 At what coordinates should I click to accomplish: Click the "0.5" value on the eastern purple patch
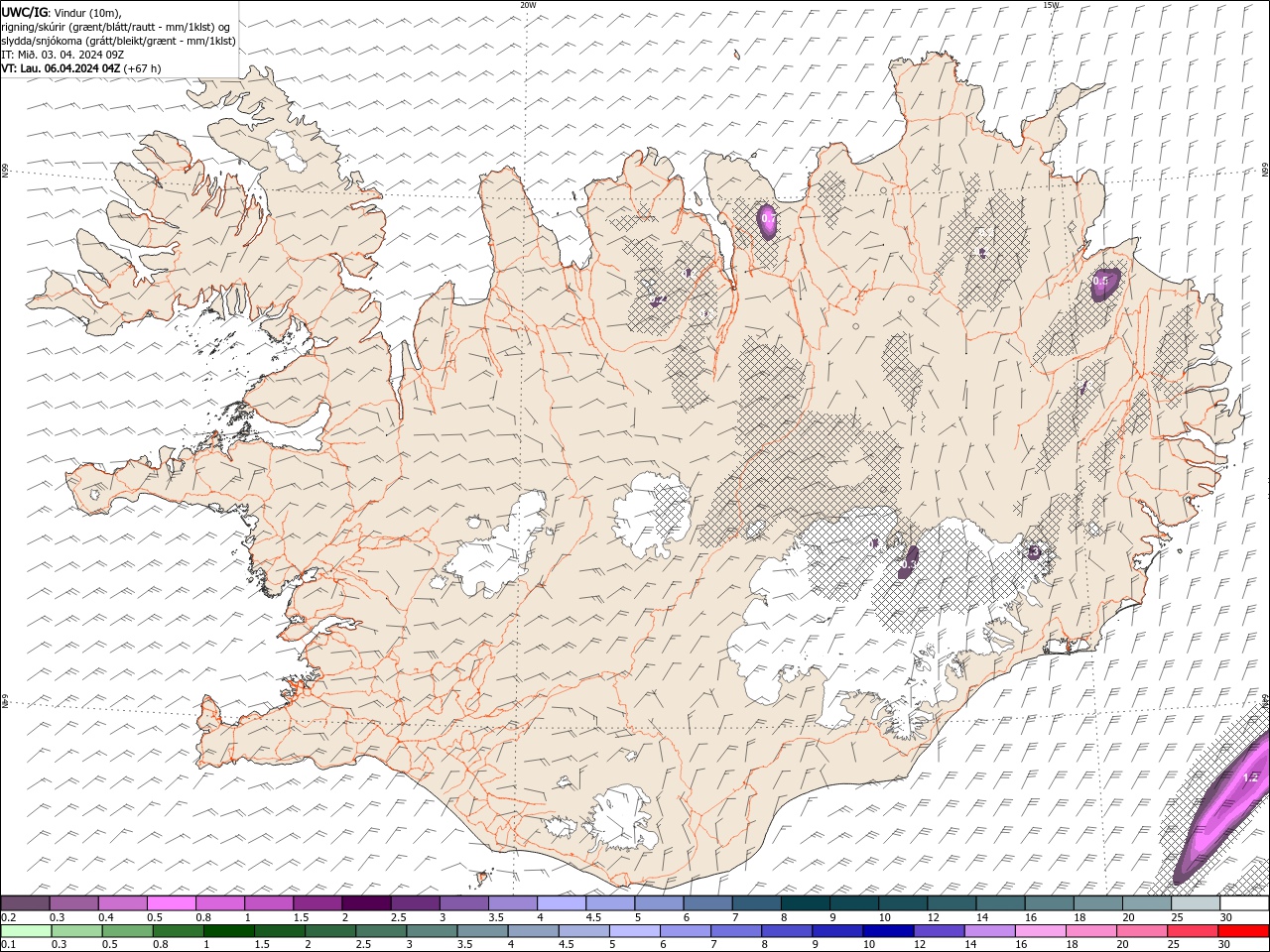(x=1100, y=281)
